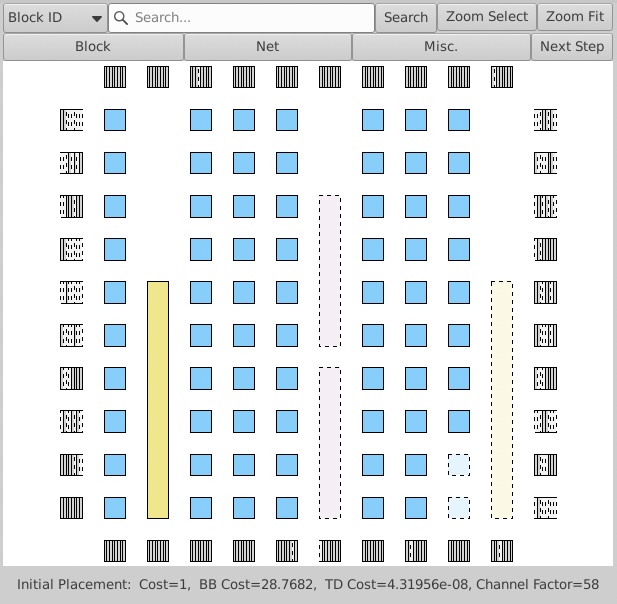Image resolution: width=617 pixels, height=604 pixels.
Task: Activate Zoom Select
Action: 487,17
